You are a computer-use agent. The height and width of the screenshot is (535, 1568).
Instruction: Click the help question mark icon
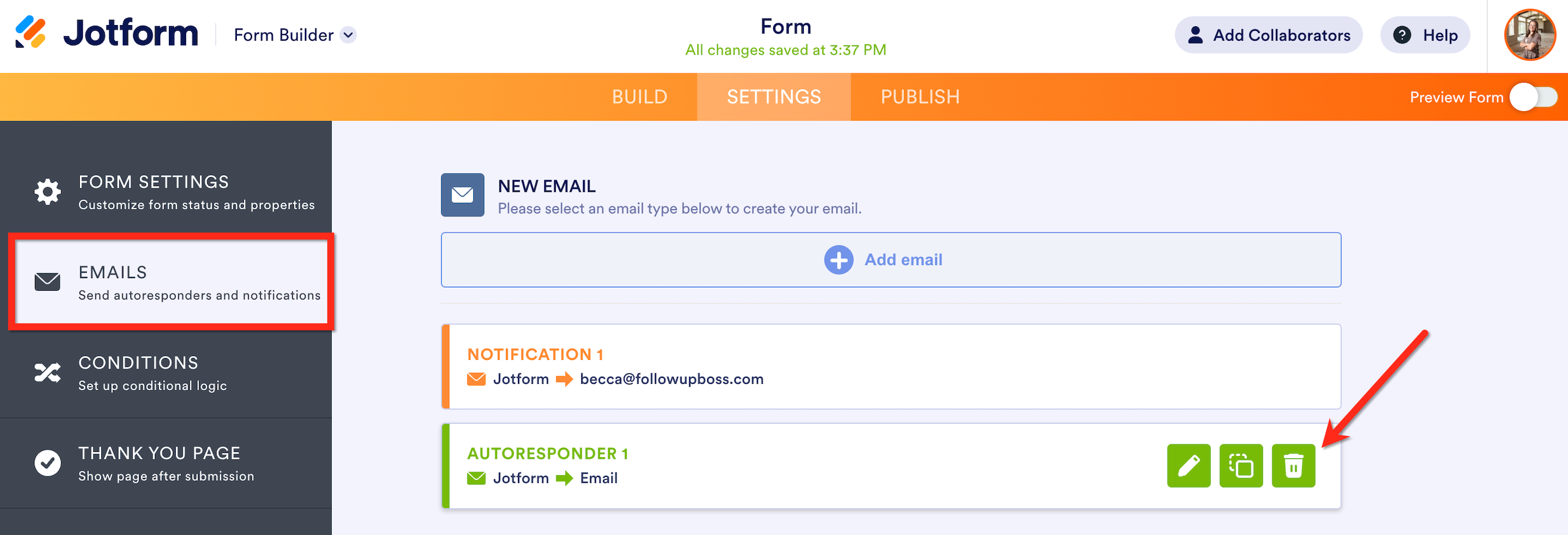coord(1402,35)
